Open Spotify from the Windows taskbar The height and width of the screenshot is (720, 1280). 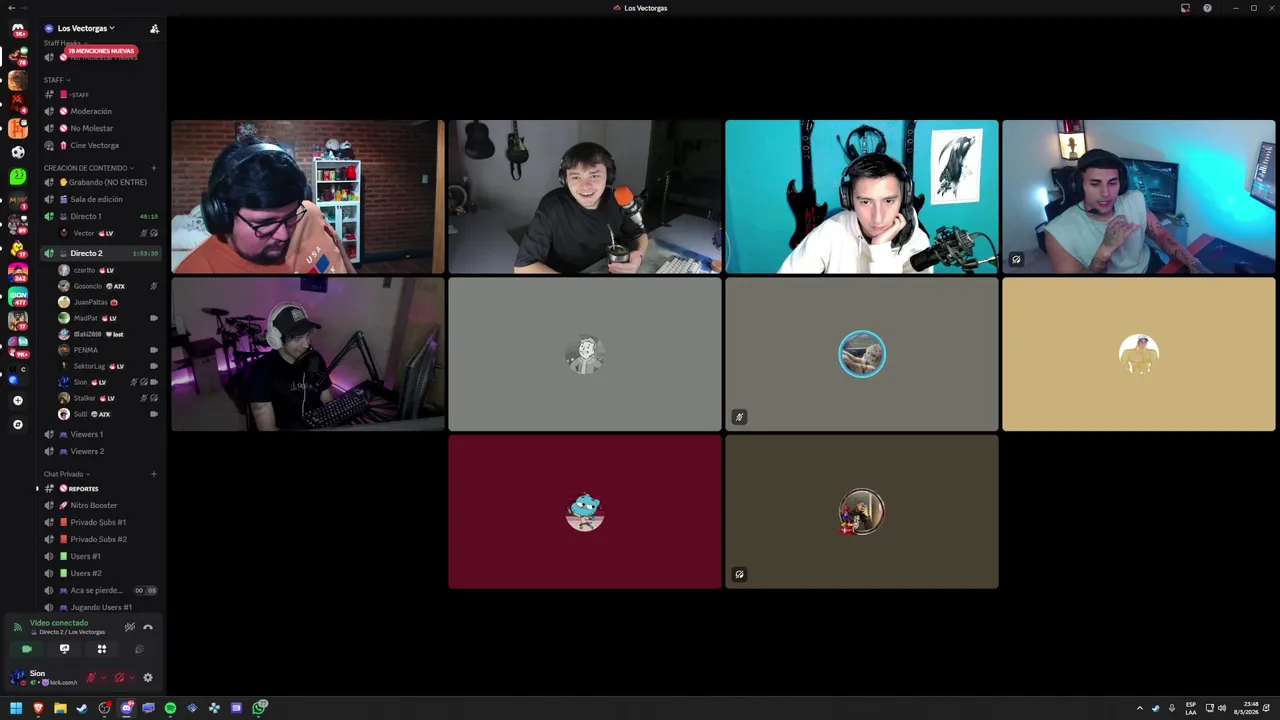[x=170, y=708]
